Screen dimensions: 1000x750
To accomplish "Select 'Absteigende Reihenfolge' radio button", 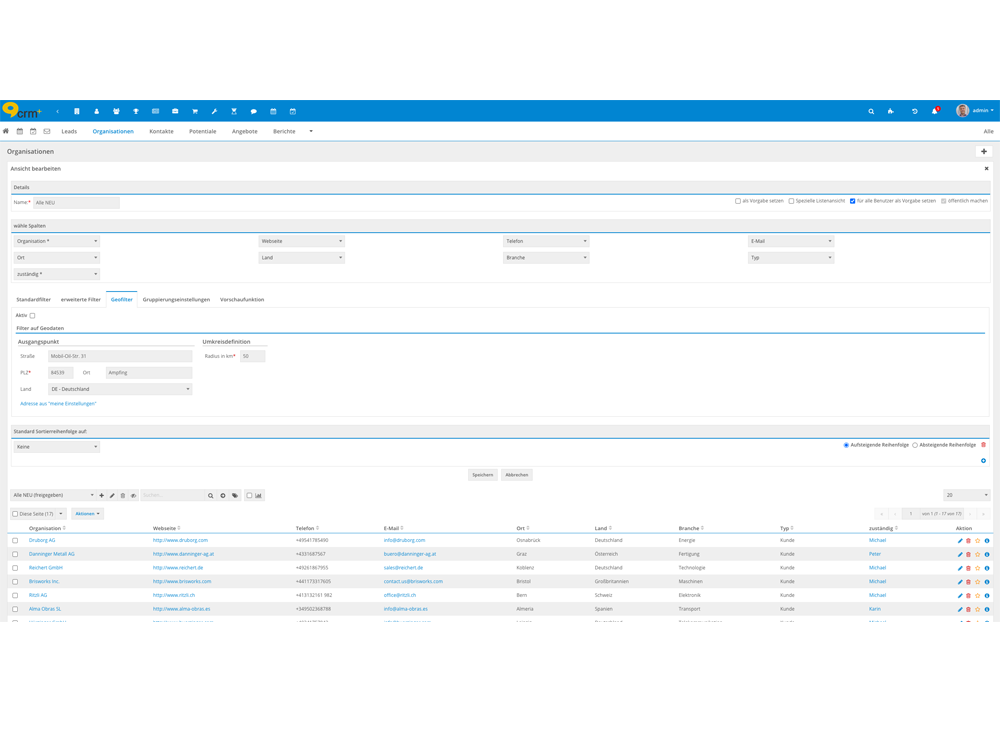I will (915, 445).
